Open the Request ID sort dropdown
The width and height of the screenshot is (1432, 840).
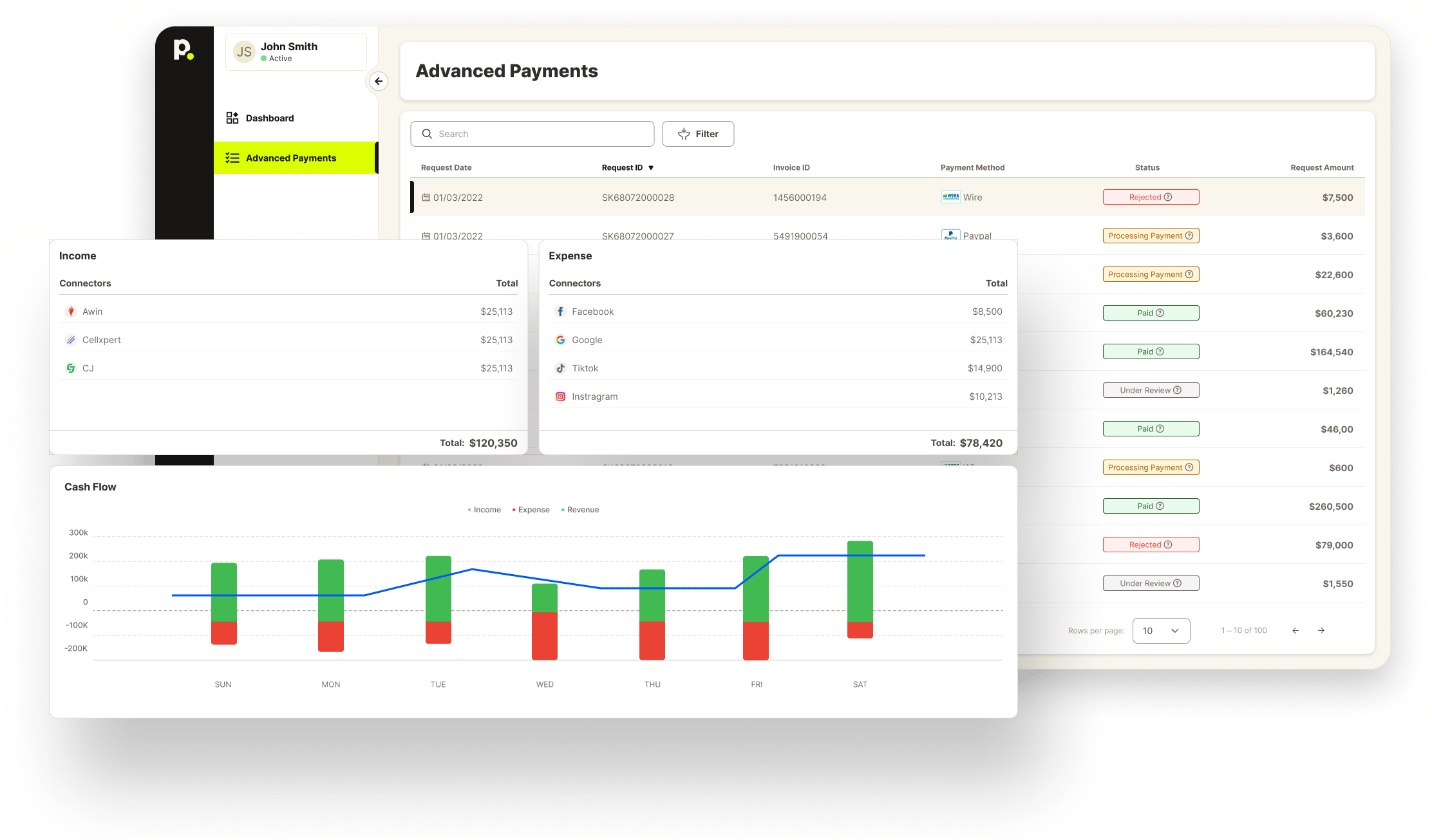pyautogui.click(x=652, y=167)
